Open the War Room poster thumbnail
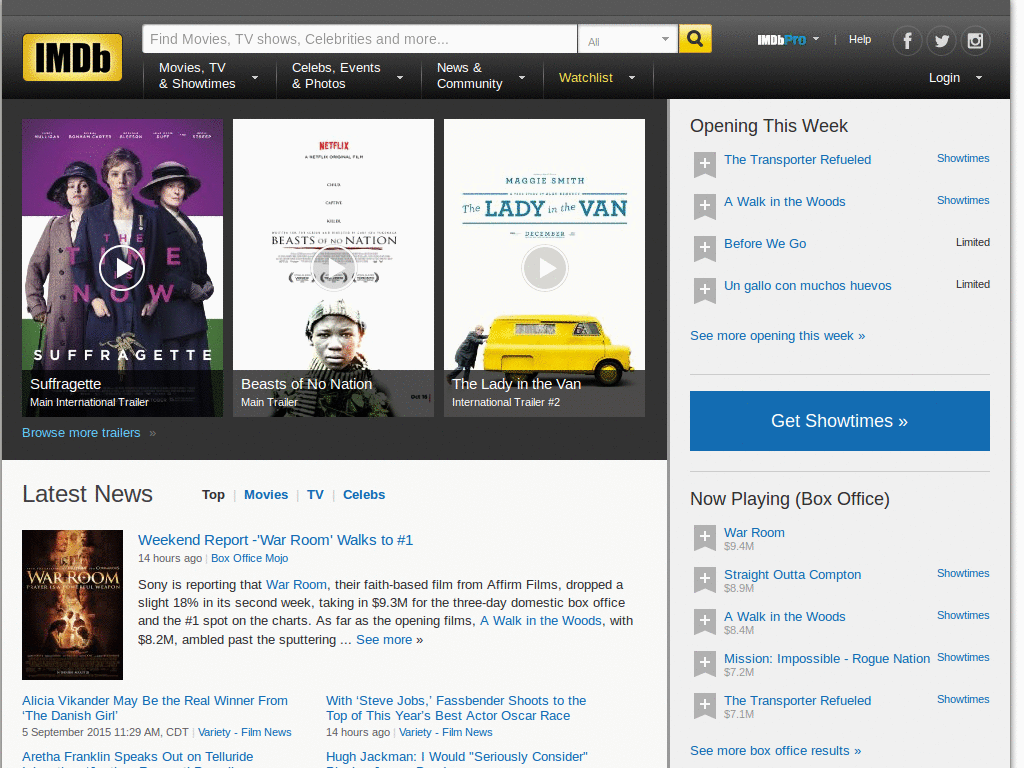The image size is (1024, 768). [x=72, y=605]
